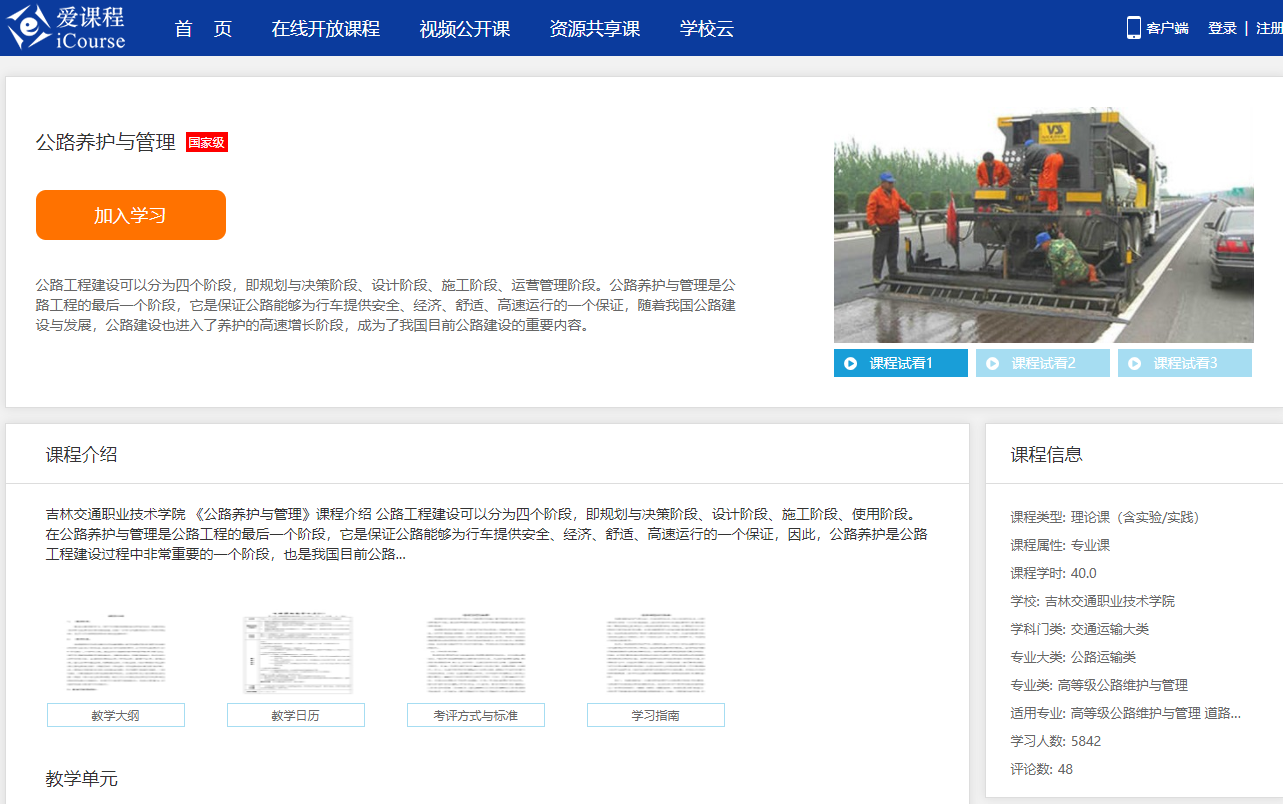Navigate to 资源共享课 section
The width and height of the screenshot is (1283, 804).
[594, 29]
